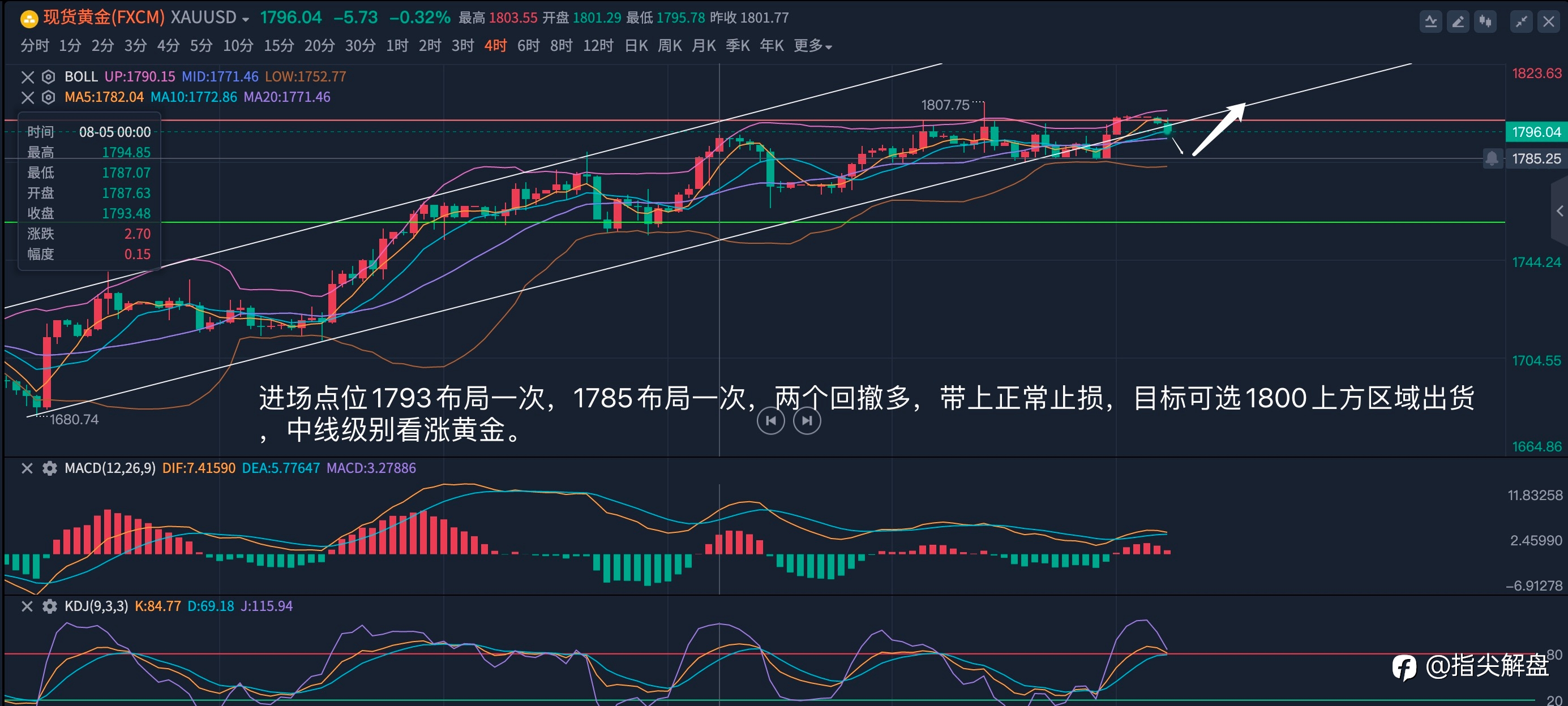1568x706 pixels.
Task: Remove the MA moving average indicator
Action: click(27, 97)
